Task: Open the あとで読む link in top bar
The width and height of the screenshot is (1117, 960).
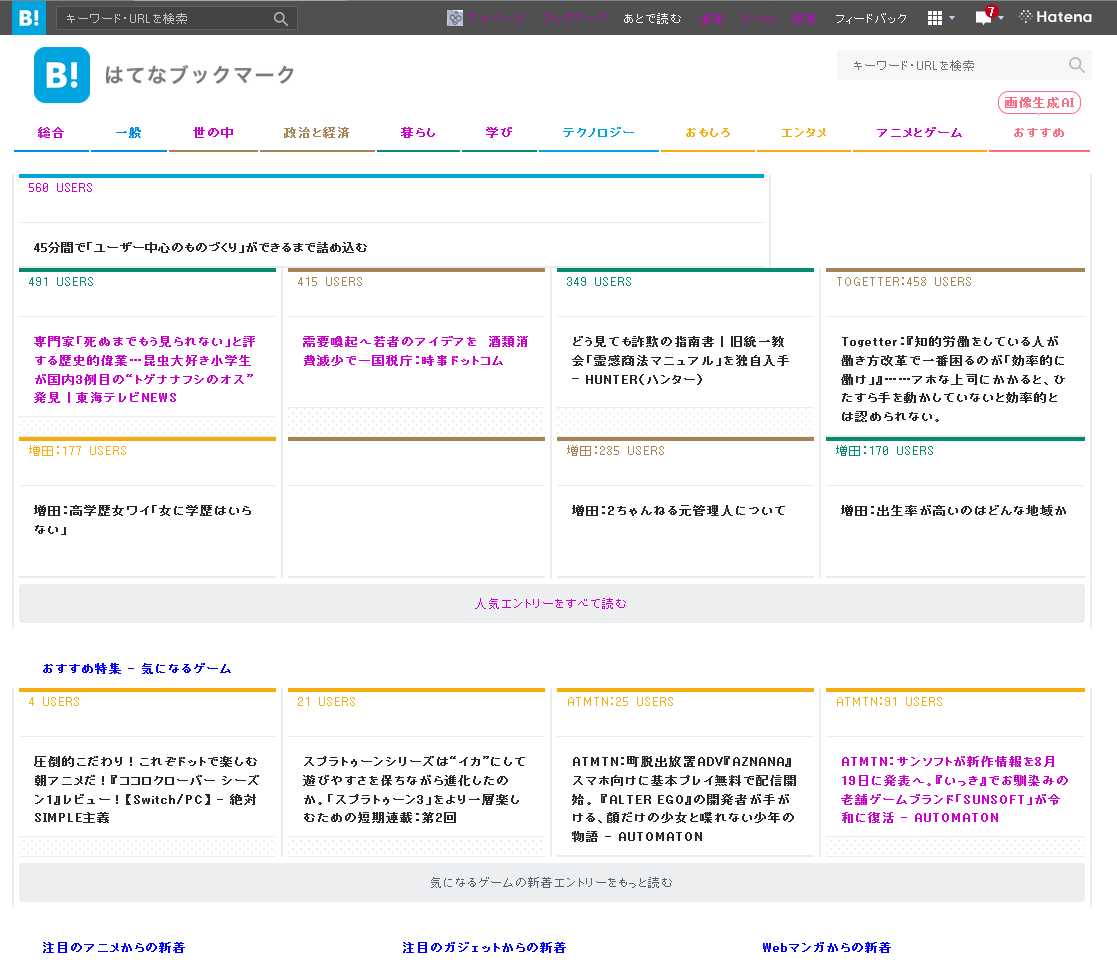Action: [x=652, y=18]
